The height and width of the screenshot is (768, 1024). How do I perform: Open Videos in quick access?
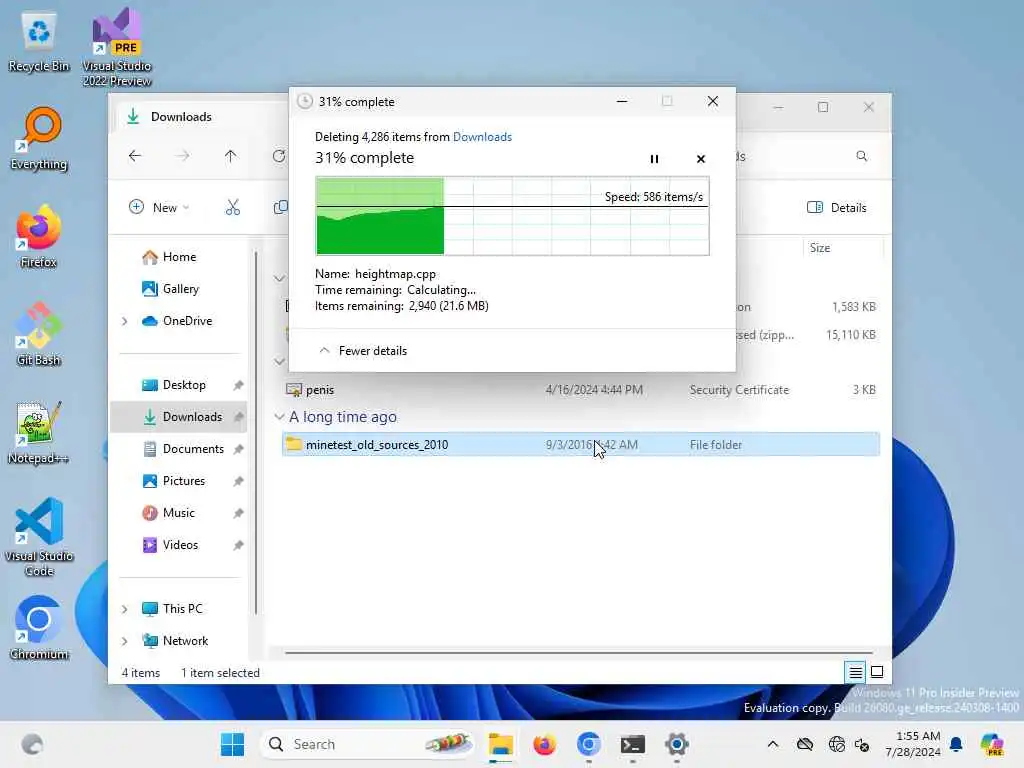tap(170, 545)
